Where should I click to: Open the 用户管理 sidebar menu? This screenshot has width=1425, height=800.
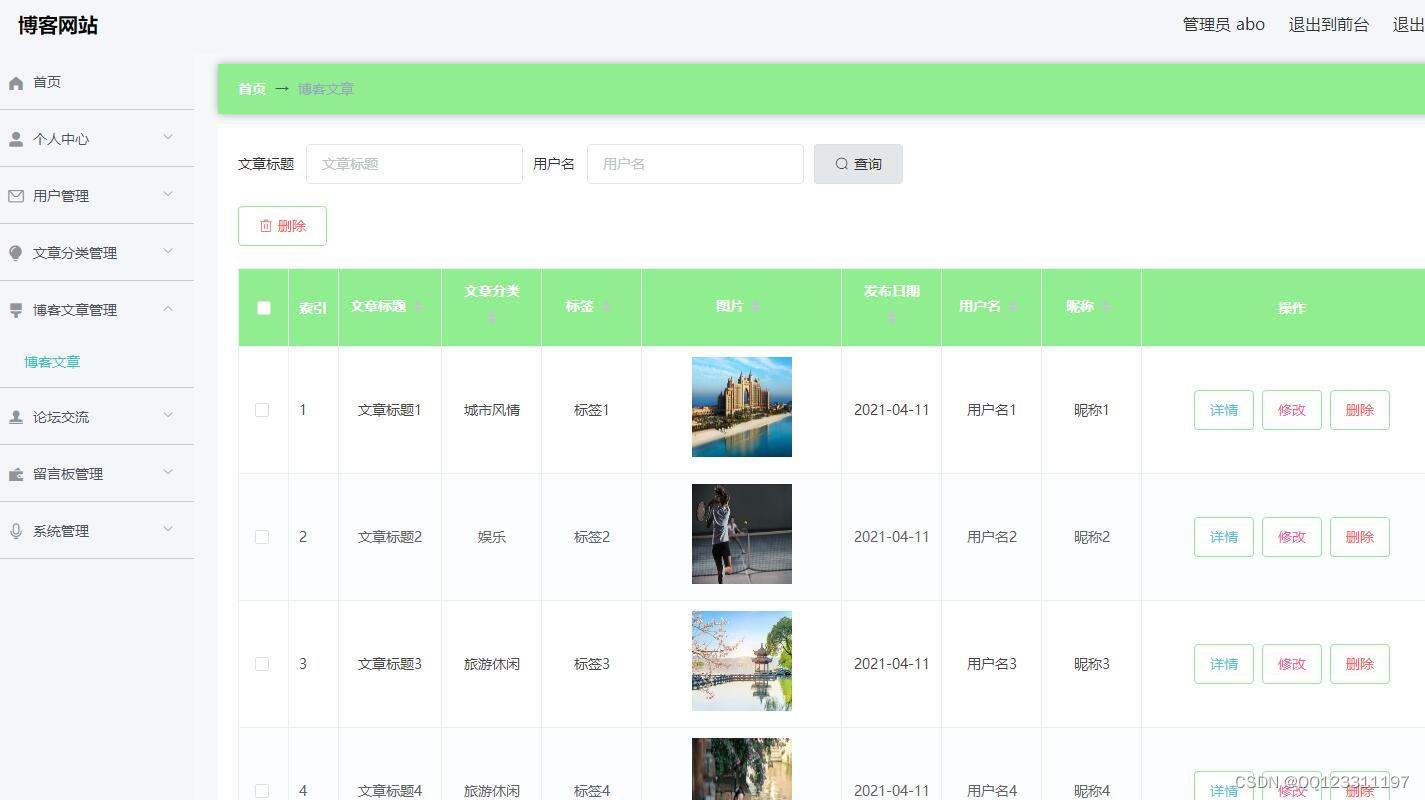[x=97, y=196]
